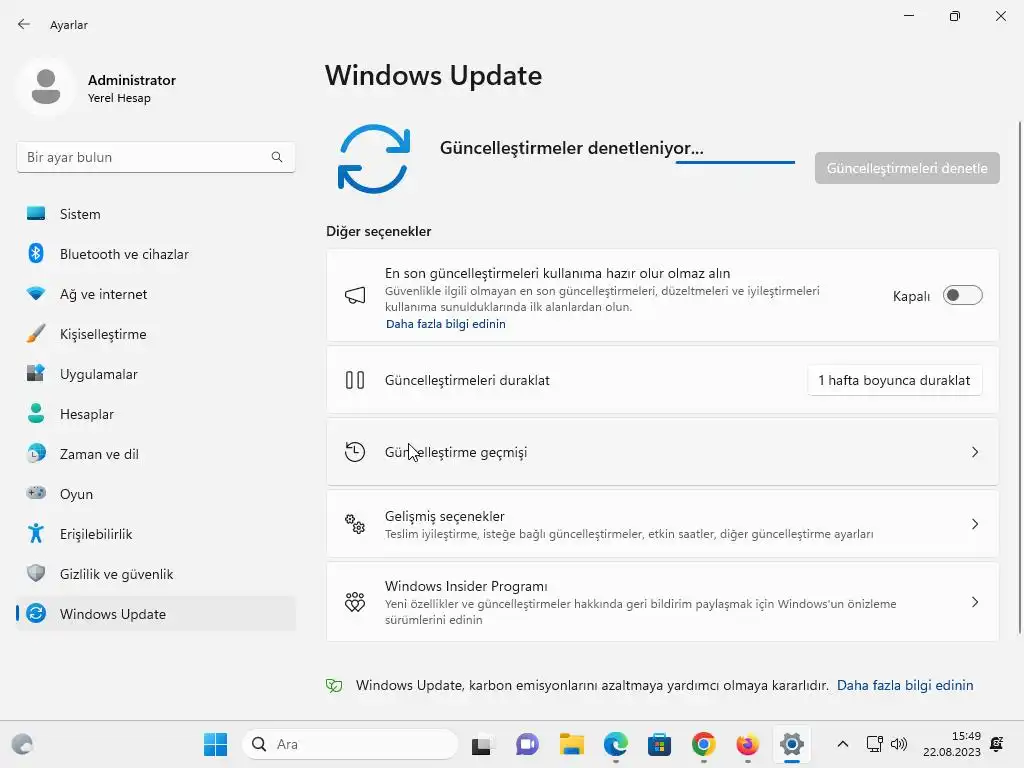The height and width of the screenshot is (768, 1024).
Task: Click the search magnifier in settings search box
Action: click(277, 157)
